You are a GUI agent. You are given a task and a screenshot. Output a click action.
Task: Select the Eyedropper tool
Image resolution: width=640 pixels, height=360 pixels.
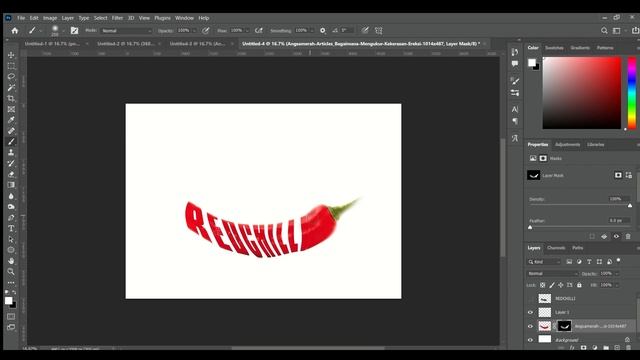pos(11,120)
